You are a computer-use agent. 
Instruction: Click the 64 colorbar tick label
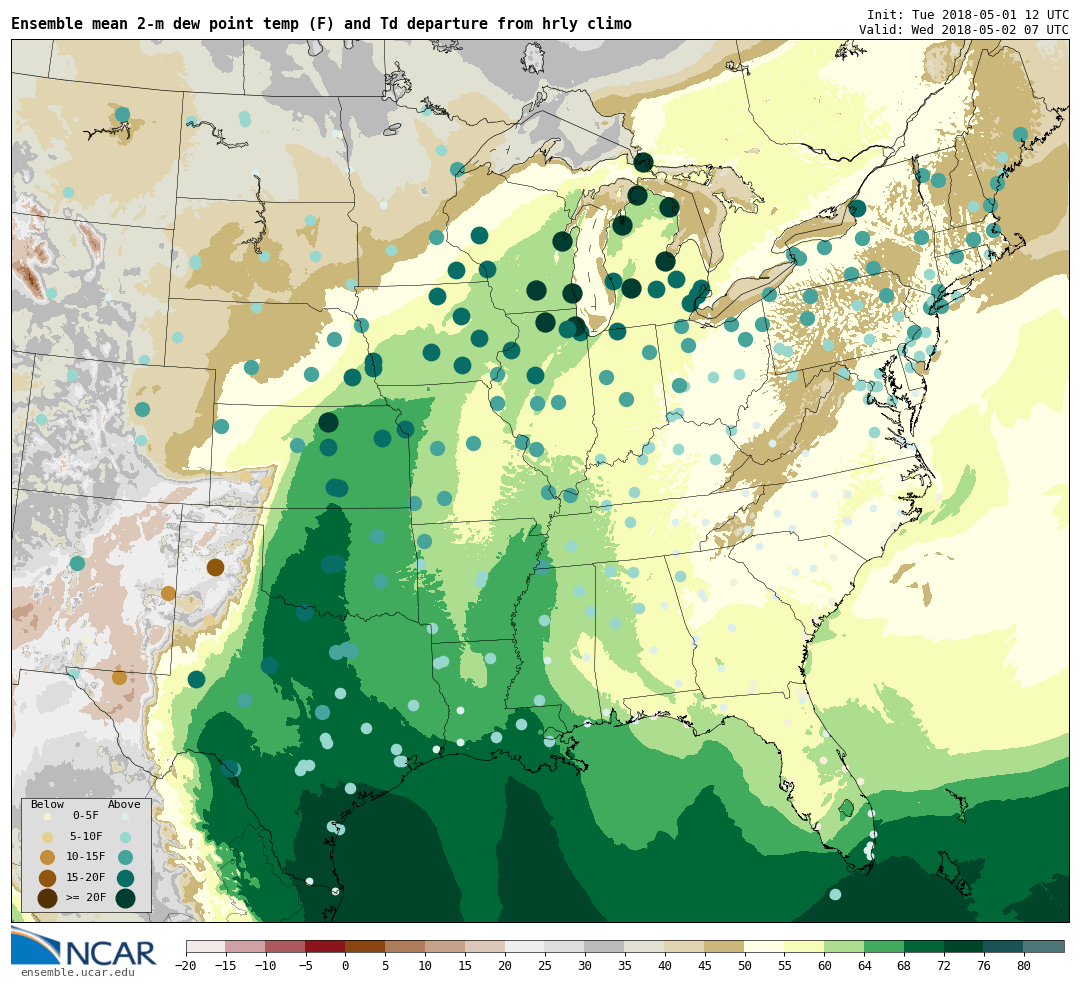pos(865,966)
